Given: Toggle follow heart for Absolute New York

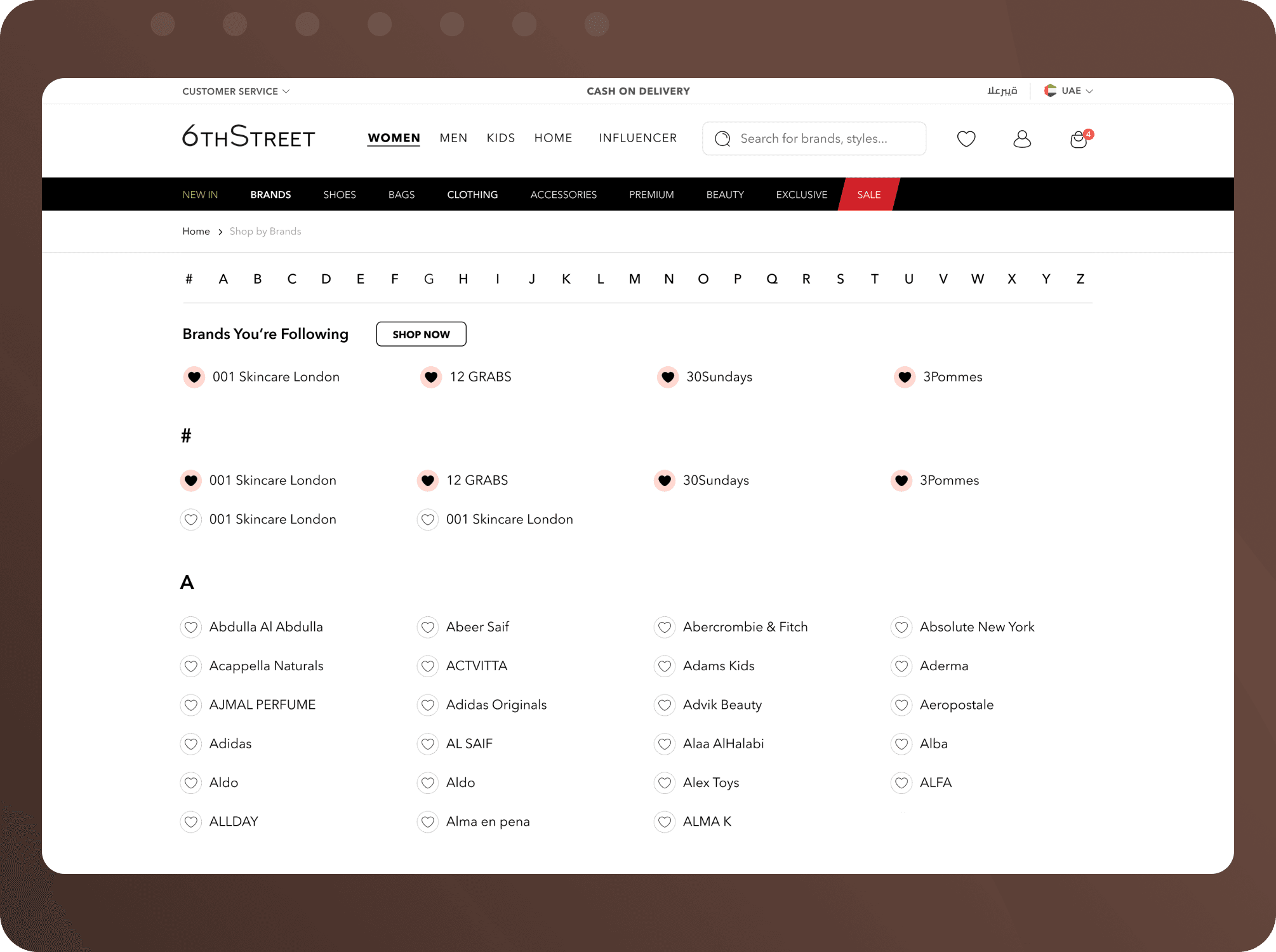Looking at the screenshot, I should click(x=901, y=627).
